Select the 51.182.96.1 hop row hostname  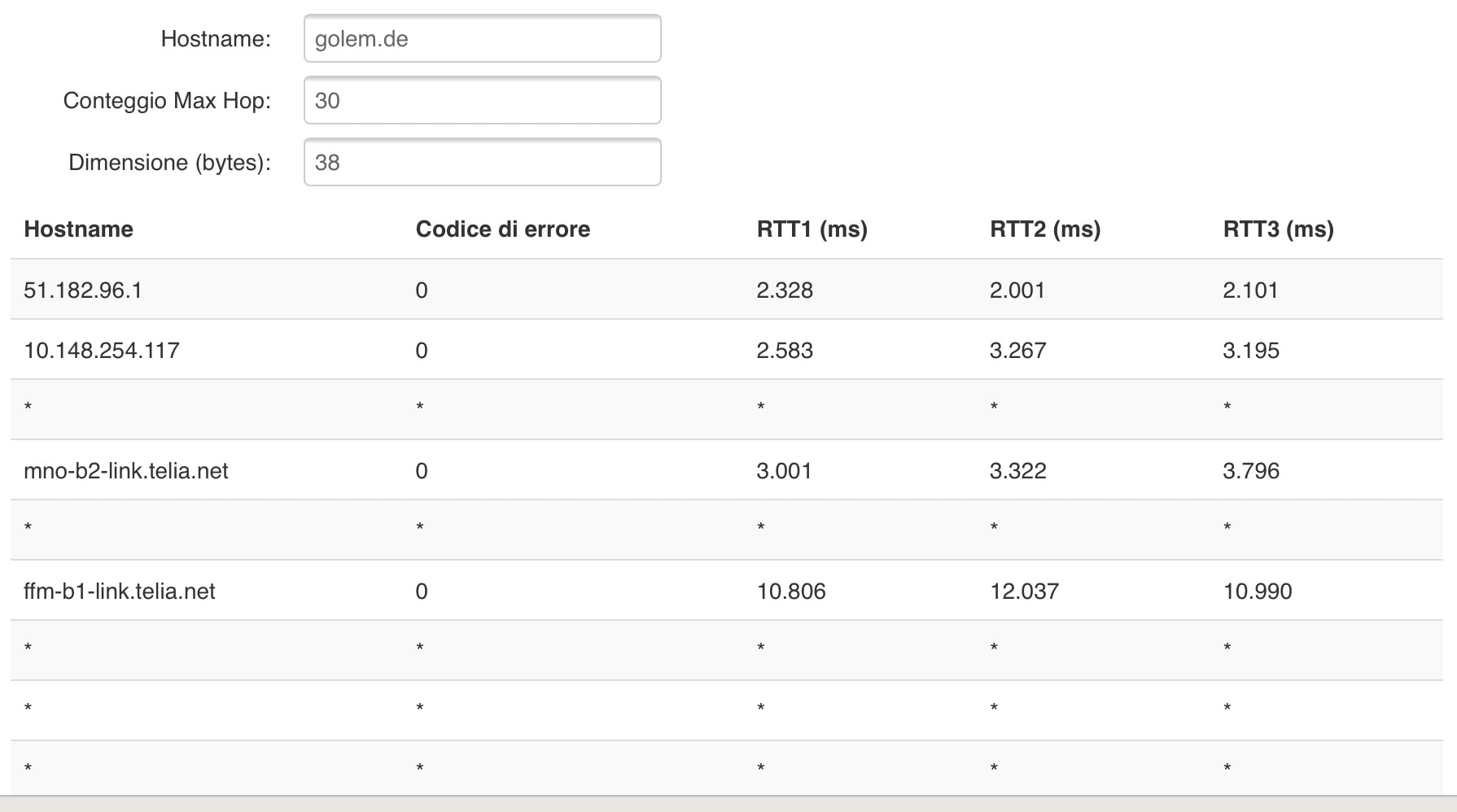(83, 290)
